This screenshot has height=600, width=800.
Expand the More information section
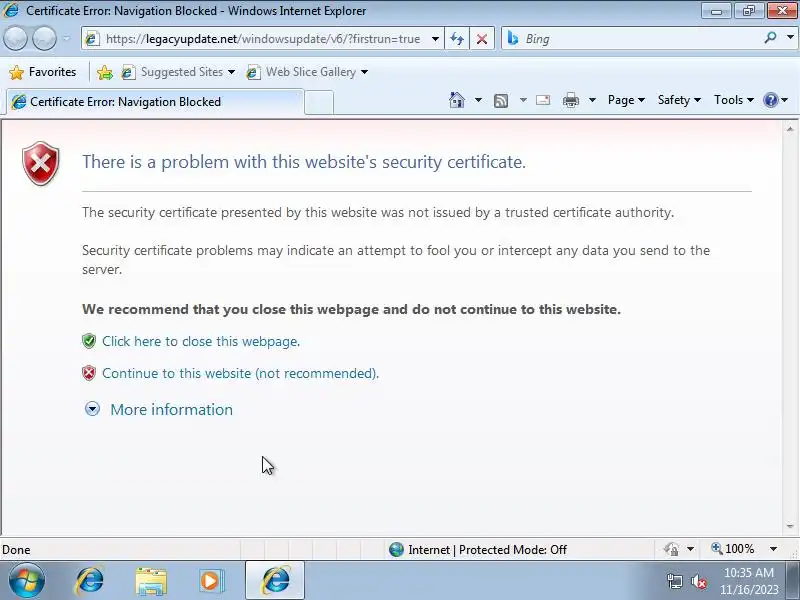coord(158,409)
